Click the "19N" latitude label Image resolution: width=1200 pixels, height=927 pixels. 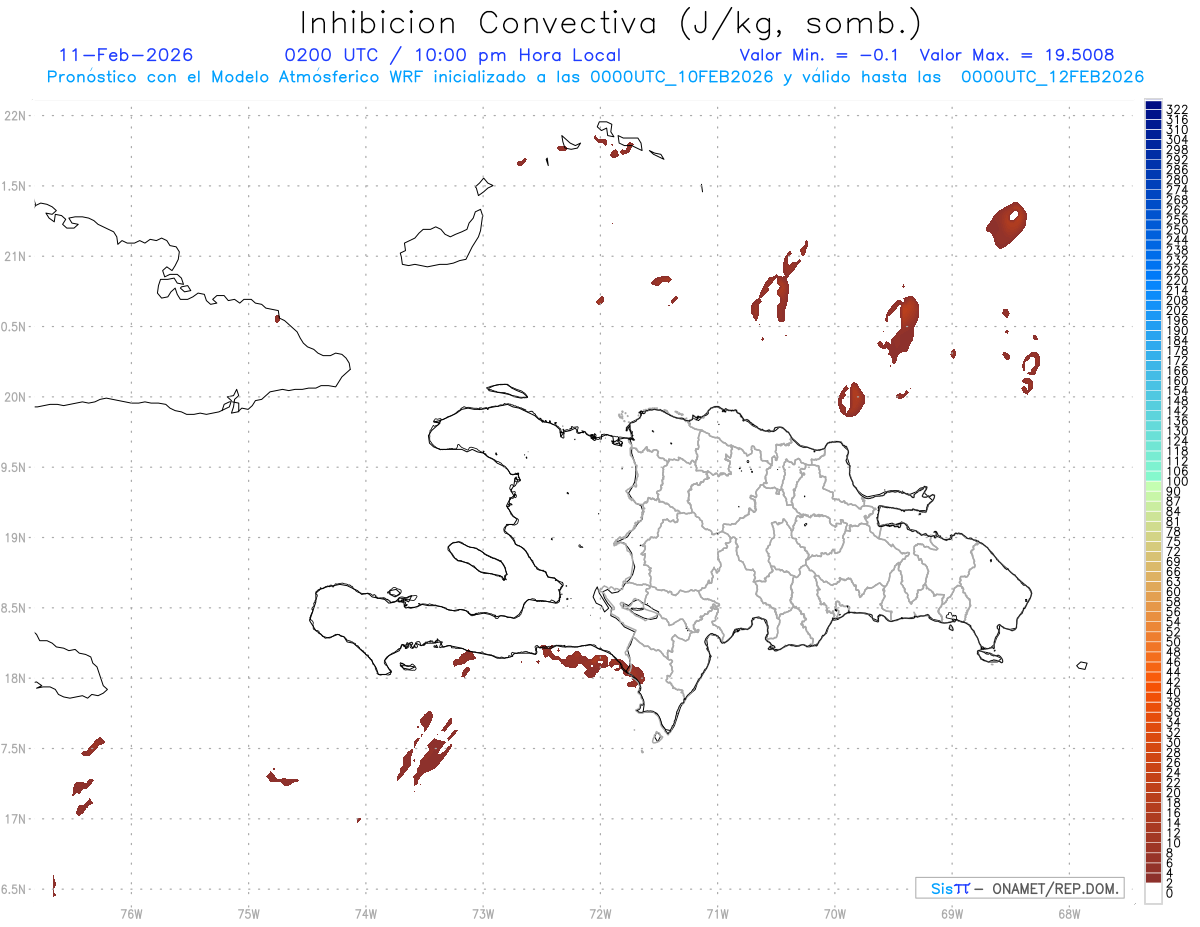(15, 537)
